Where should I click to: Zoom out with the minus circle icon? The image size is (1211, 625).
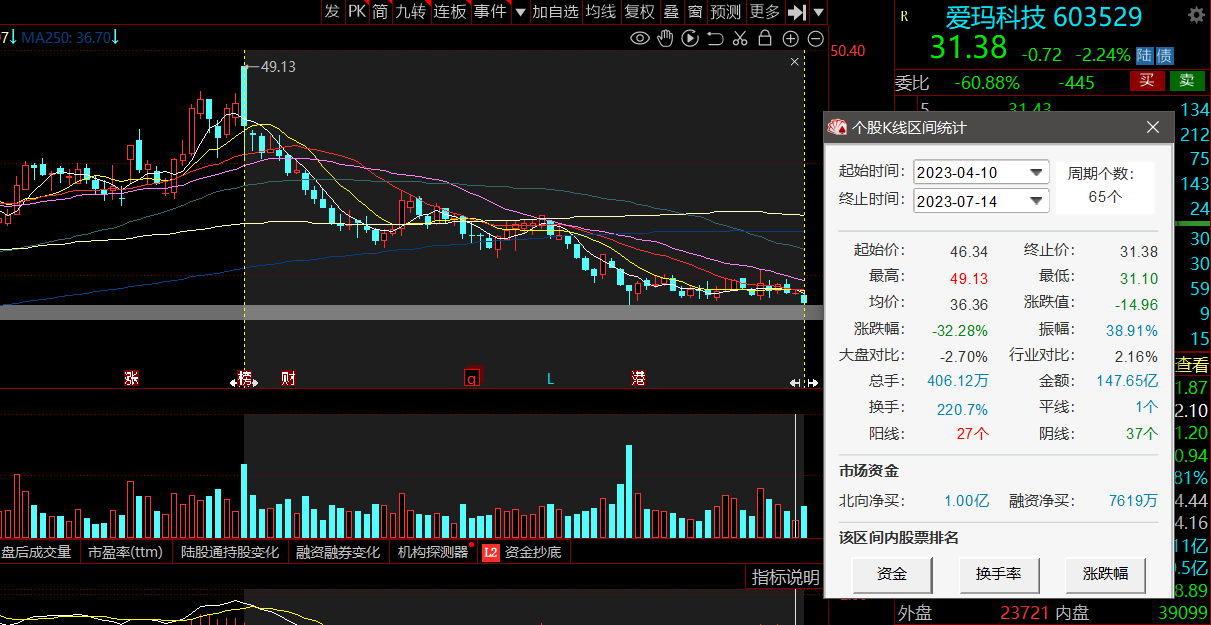(x=815, y=39)
